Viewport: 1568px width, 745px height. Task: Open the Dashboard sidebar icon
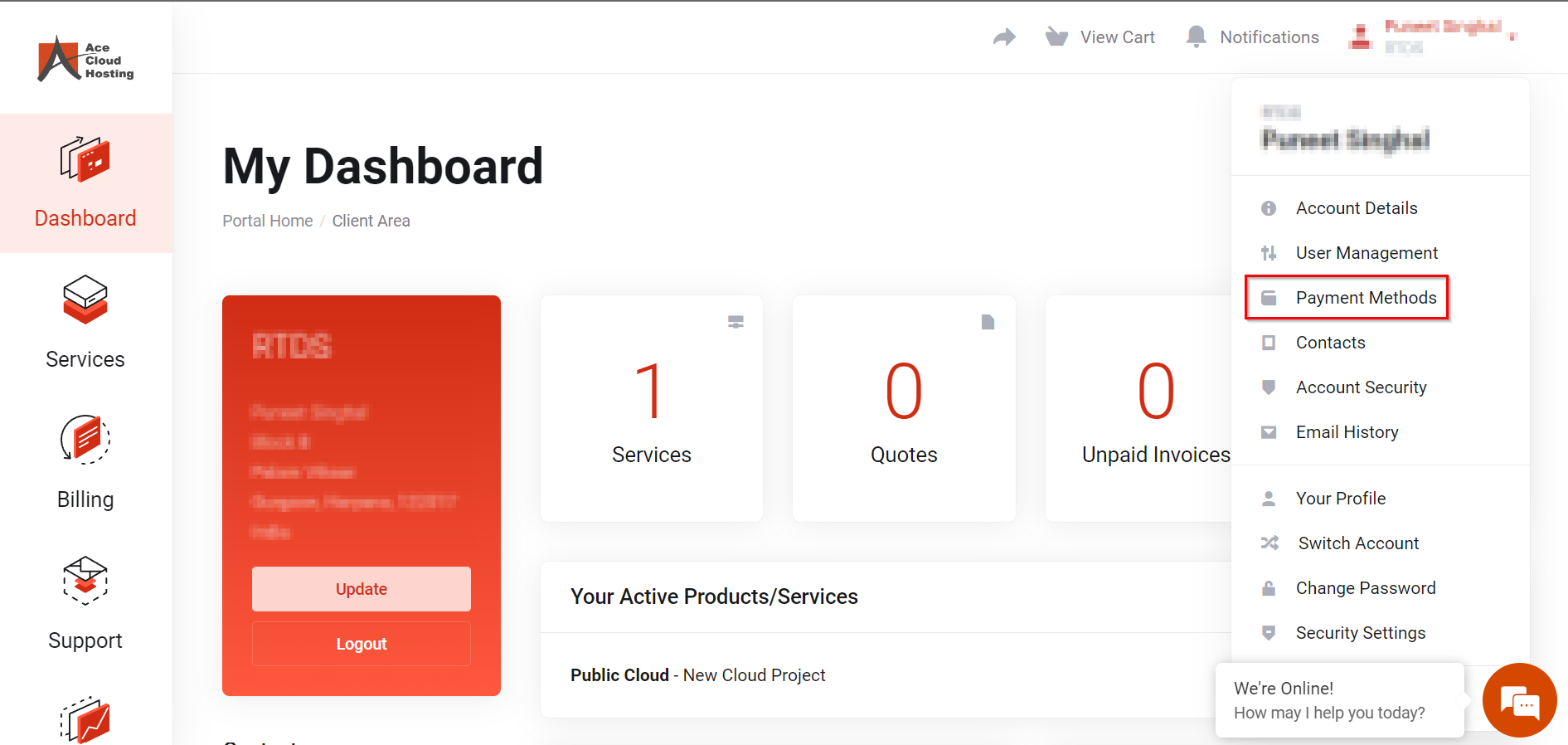click(85, 159)
